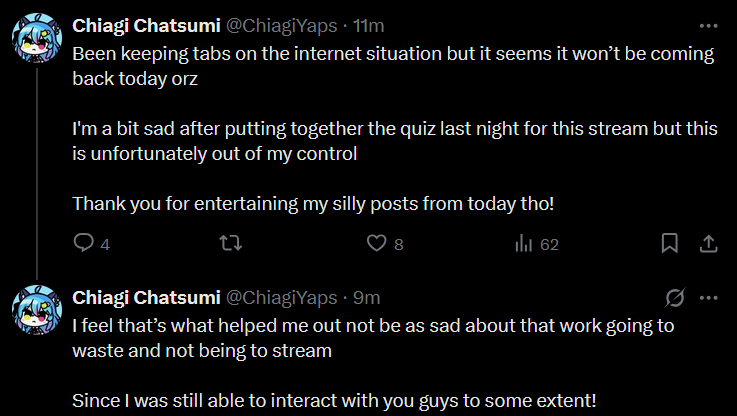Click Chiagi Chatsumi name on second post
The height and width of the screenshot is (416, 737).
[144, 297]
